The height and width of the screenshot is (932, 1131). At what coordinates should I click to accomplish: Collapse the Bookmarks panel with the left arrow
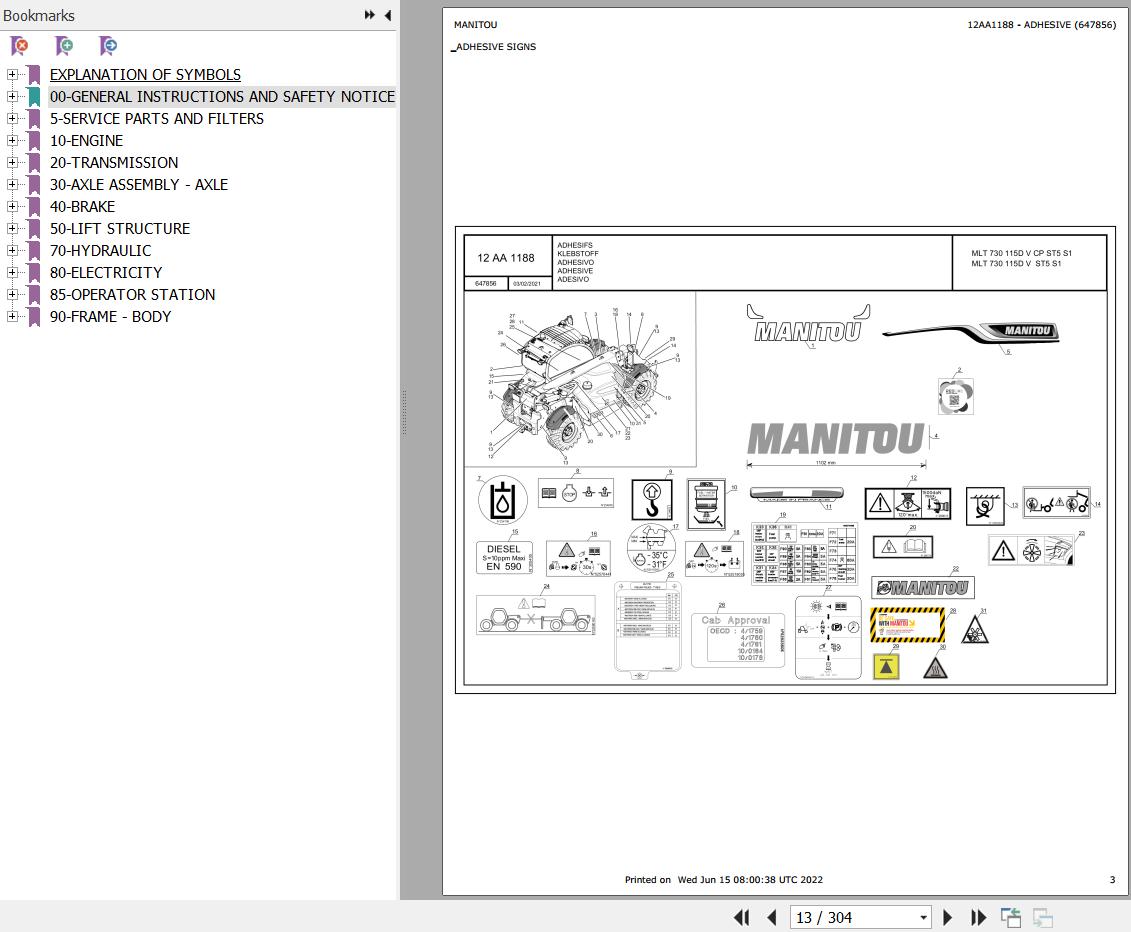coord(388,15)
